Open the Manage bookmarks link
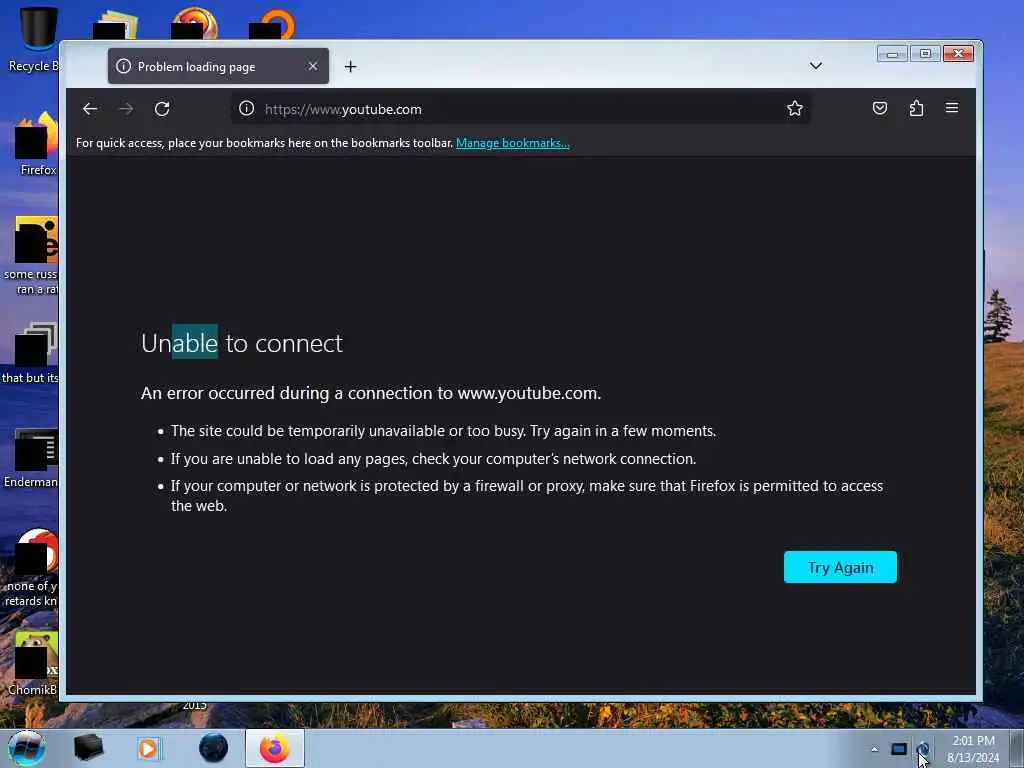The height and width of the screenshot is (768, 1024). click(513, 143)
